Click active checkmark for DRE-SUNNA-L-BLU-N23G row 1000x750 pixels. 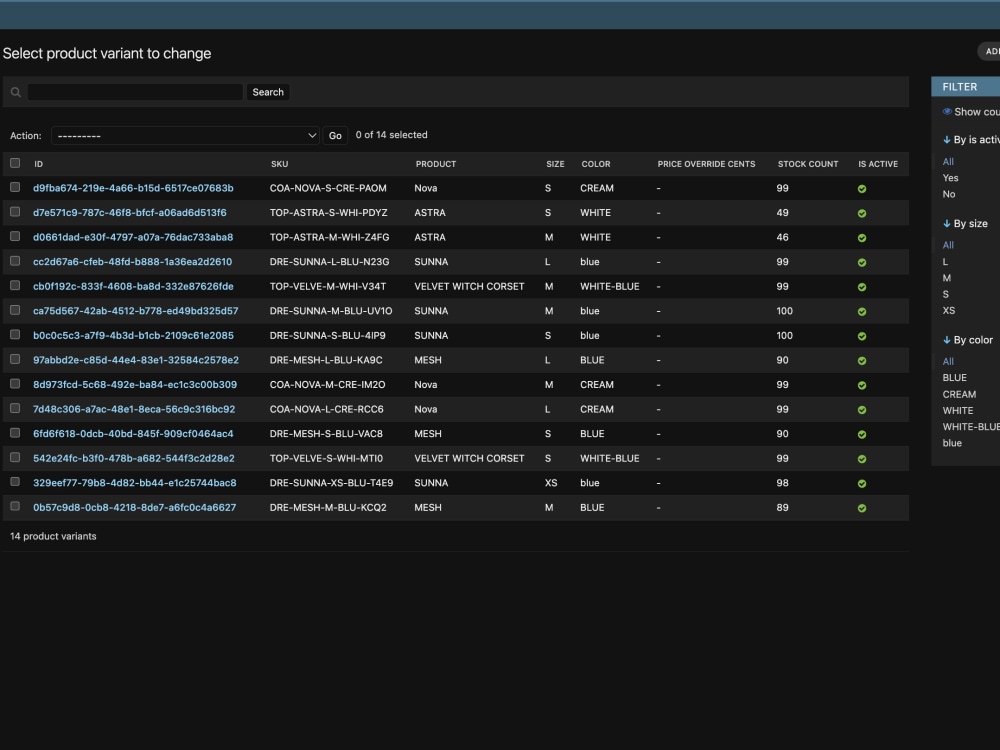862,263
